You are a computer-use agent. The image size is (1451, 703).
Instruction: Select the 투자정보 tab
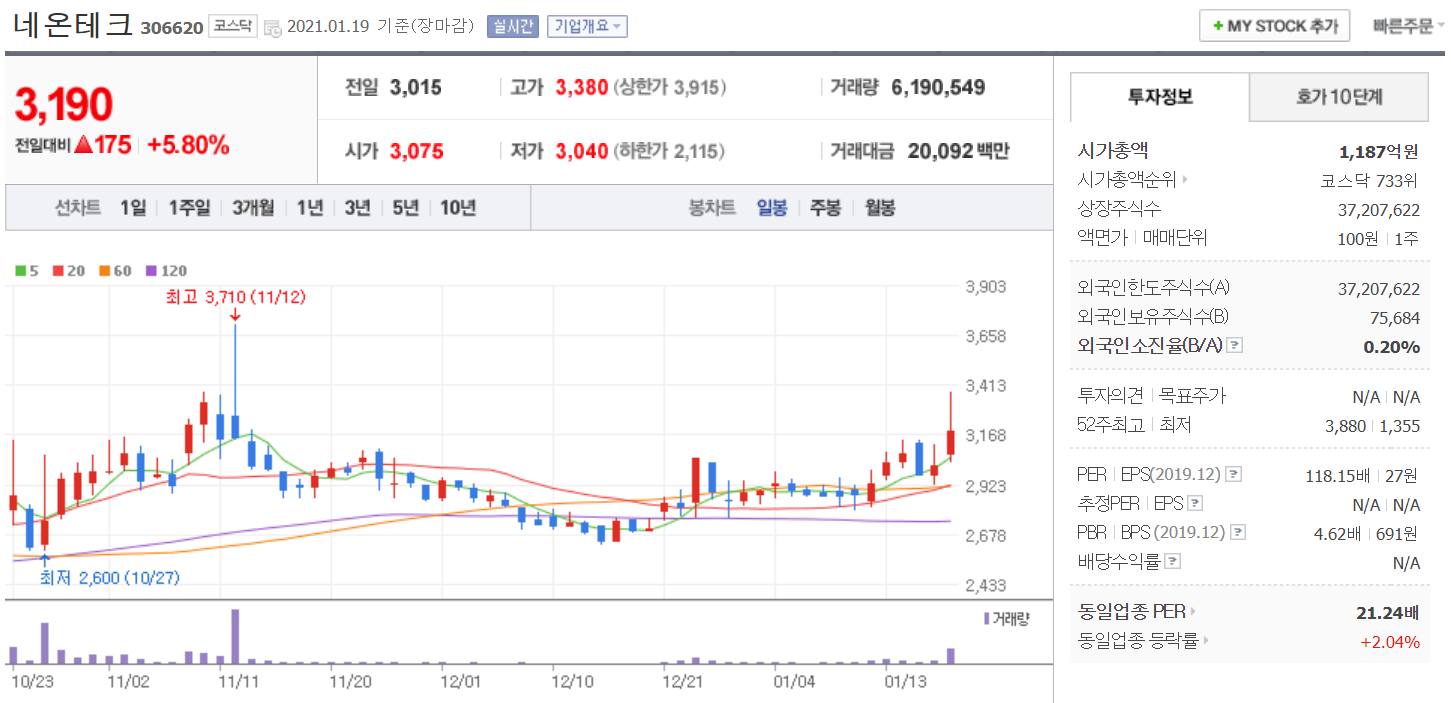click(1160, 97)
